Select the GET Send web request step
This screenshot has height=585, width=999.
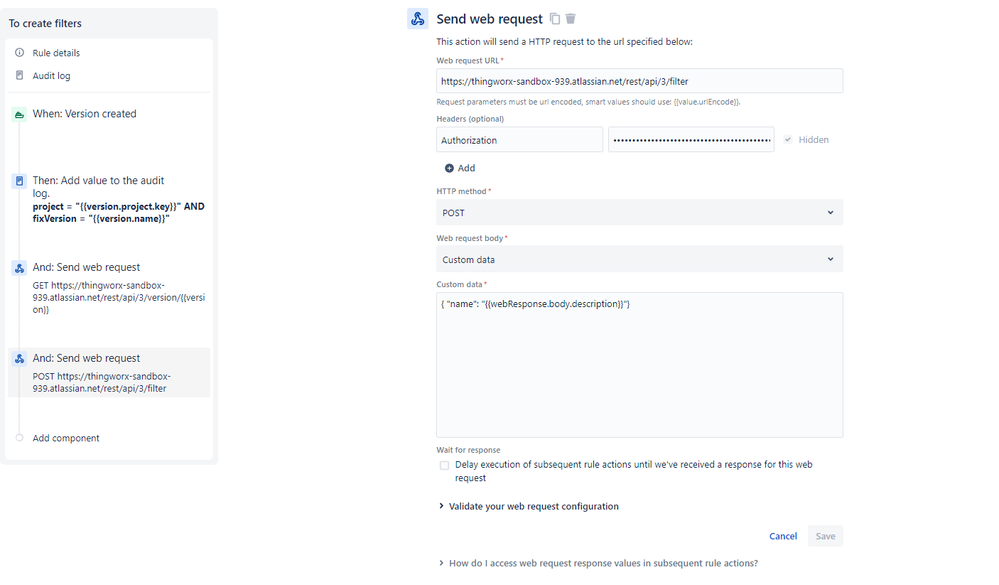pyautogui.click(x=110, y=289)
